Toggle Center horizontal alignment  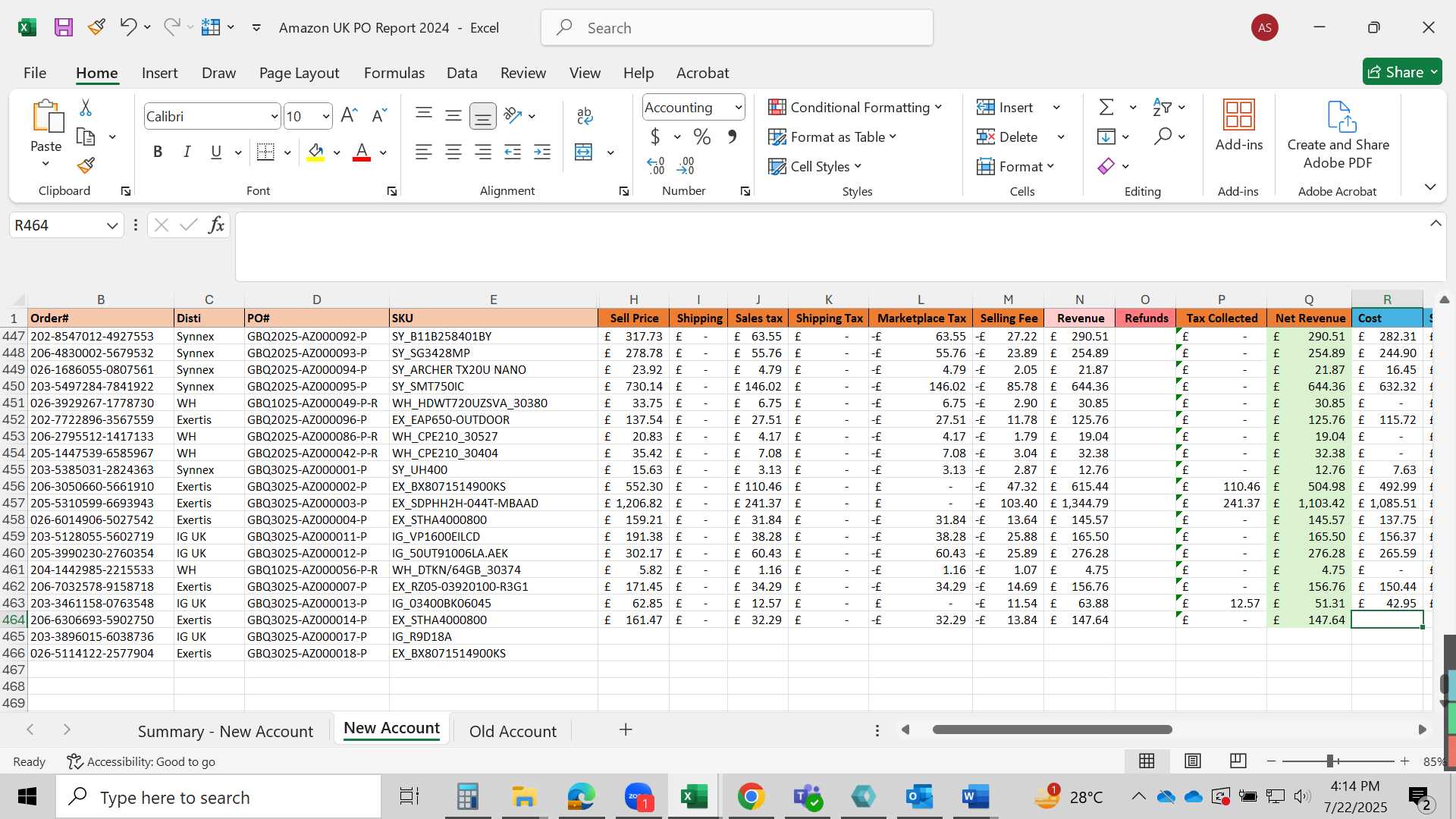coord(453,152)
